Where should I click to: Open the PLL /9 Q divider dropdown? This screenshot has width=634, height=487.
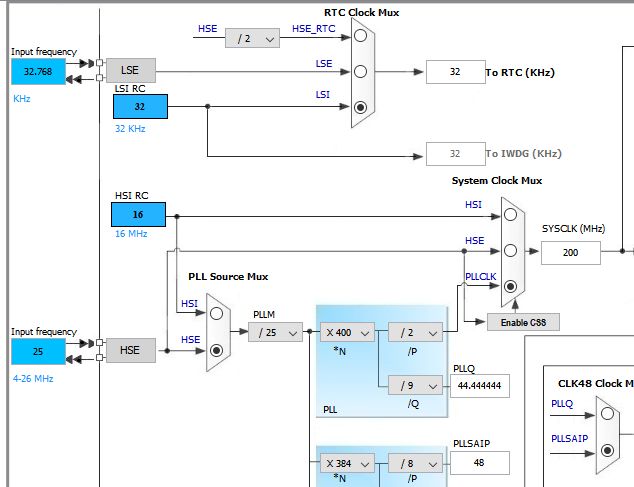tap(415, 385)
